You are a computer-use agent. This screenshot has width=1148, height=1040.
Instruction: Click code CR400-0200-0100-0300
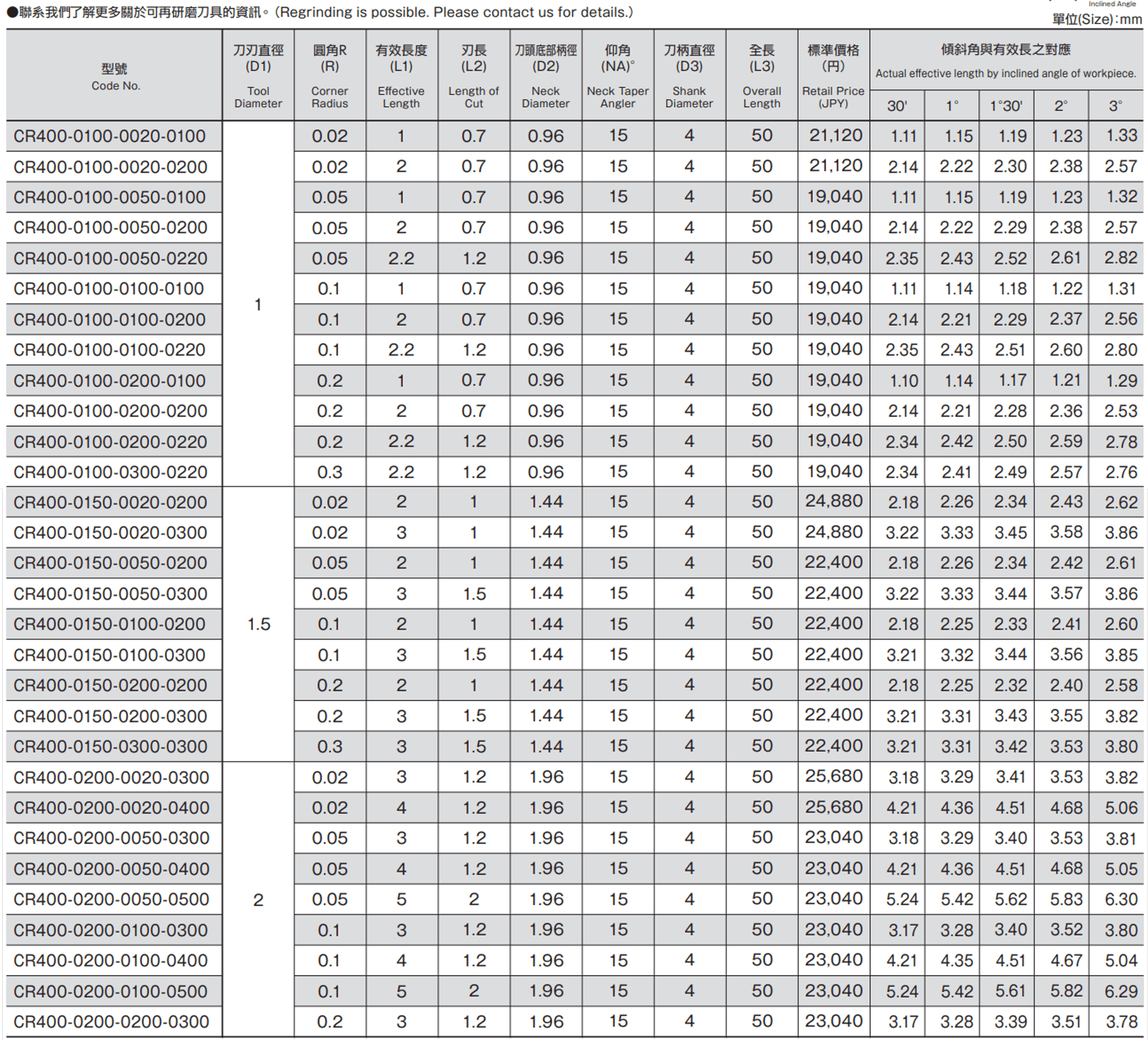tap(111, 930)
